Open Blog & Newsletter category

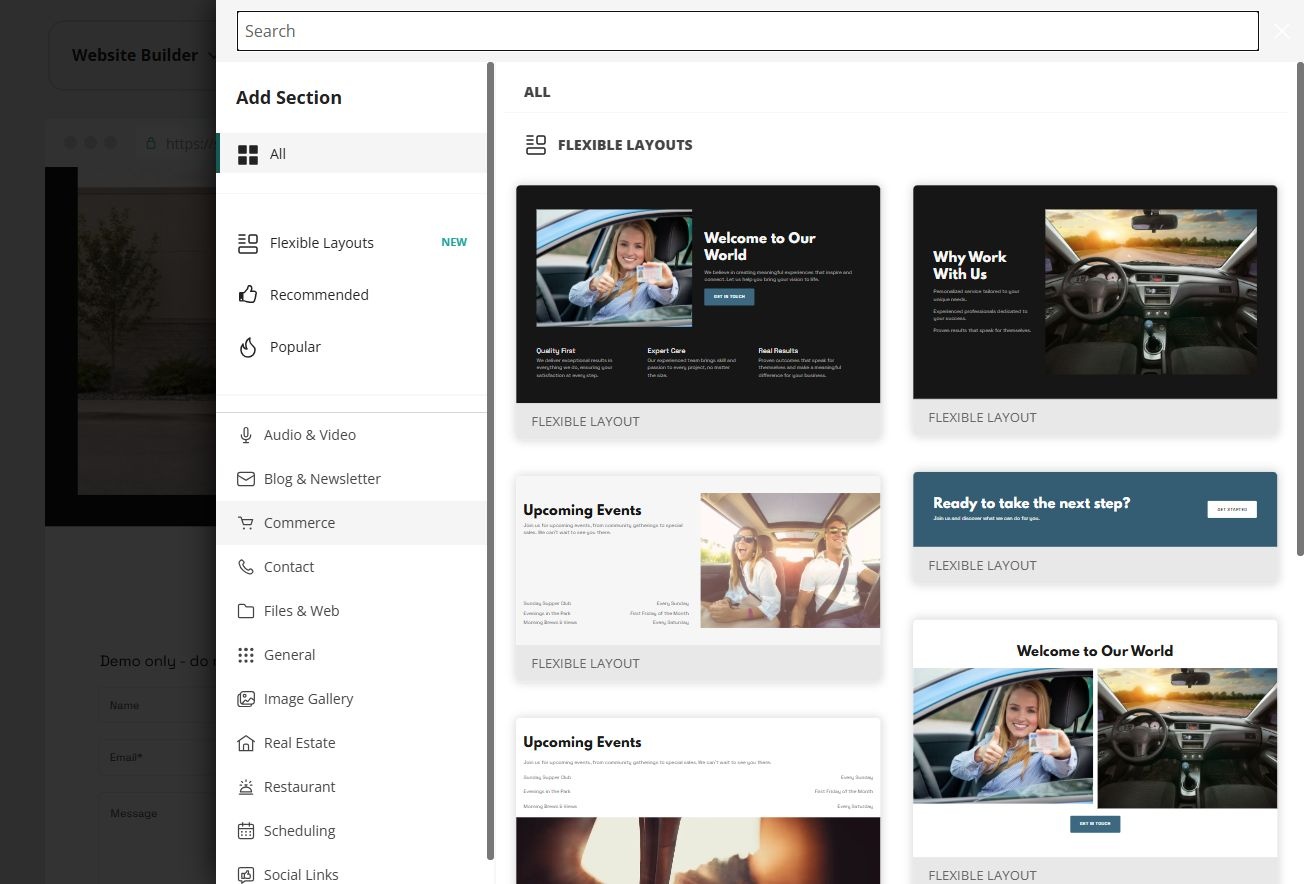352,479
